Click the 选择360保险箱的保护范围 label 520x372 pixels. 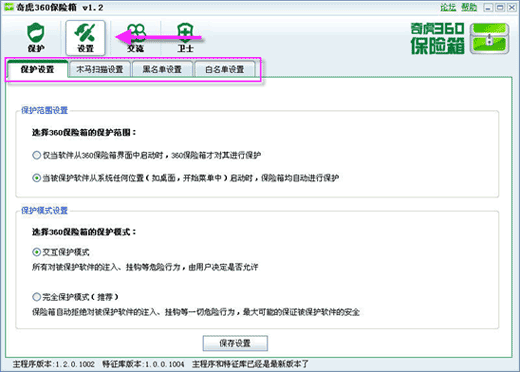click(84, 132)
